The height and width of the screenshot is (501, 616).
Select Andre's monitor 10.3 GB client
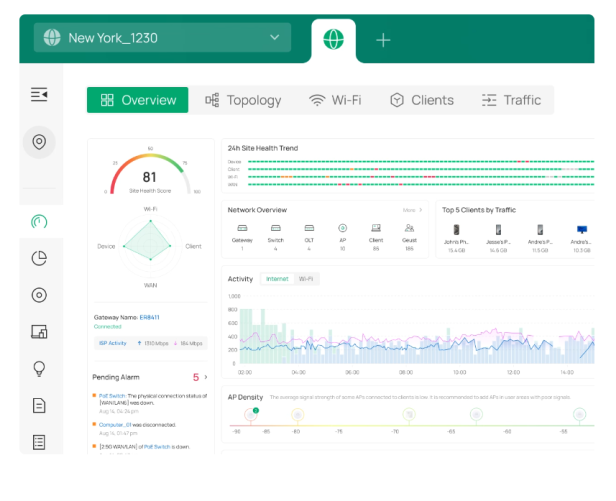pos(582,229)
